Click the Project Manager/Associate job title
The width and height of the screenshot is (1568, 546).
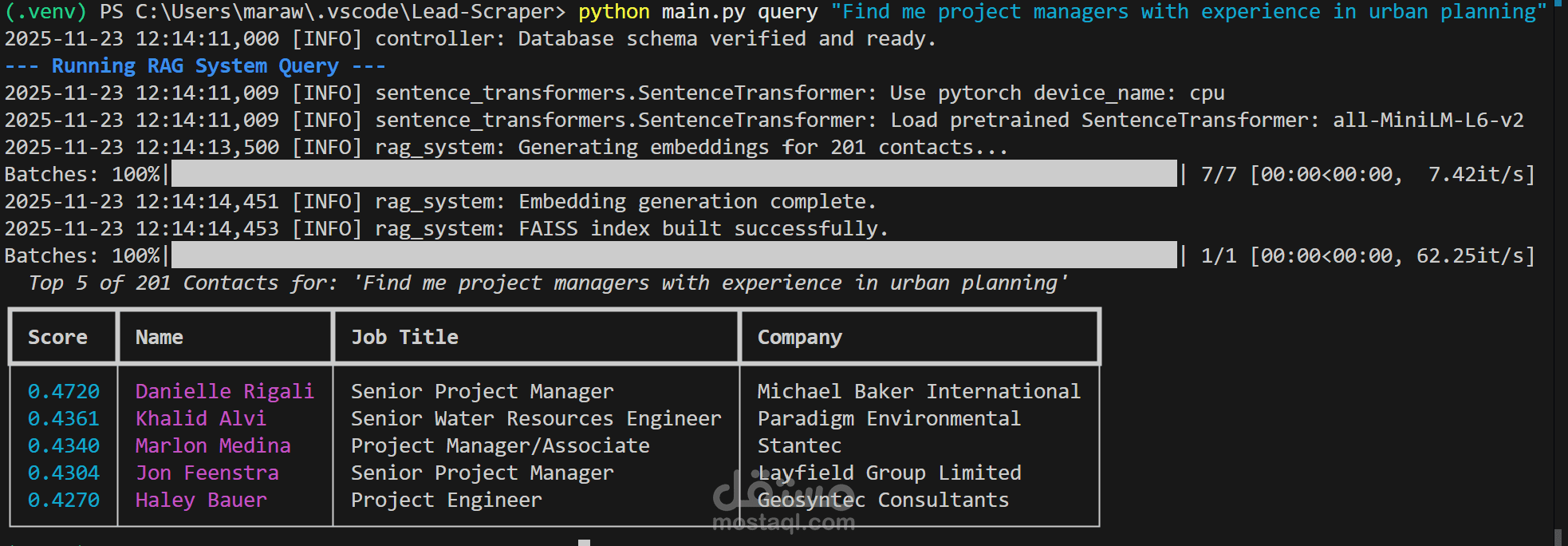(500, 445)
